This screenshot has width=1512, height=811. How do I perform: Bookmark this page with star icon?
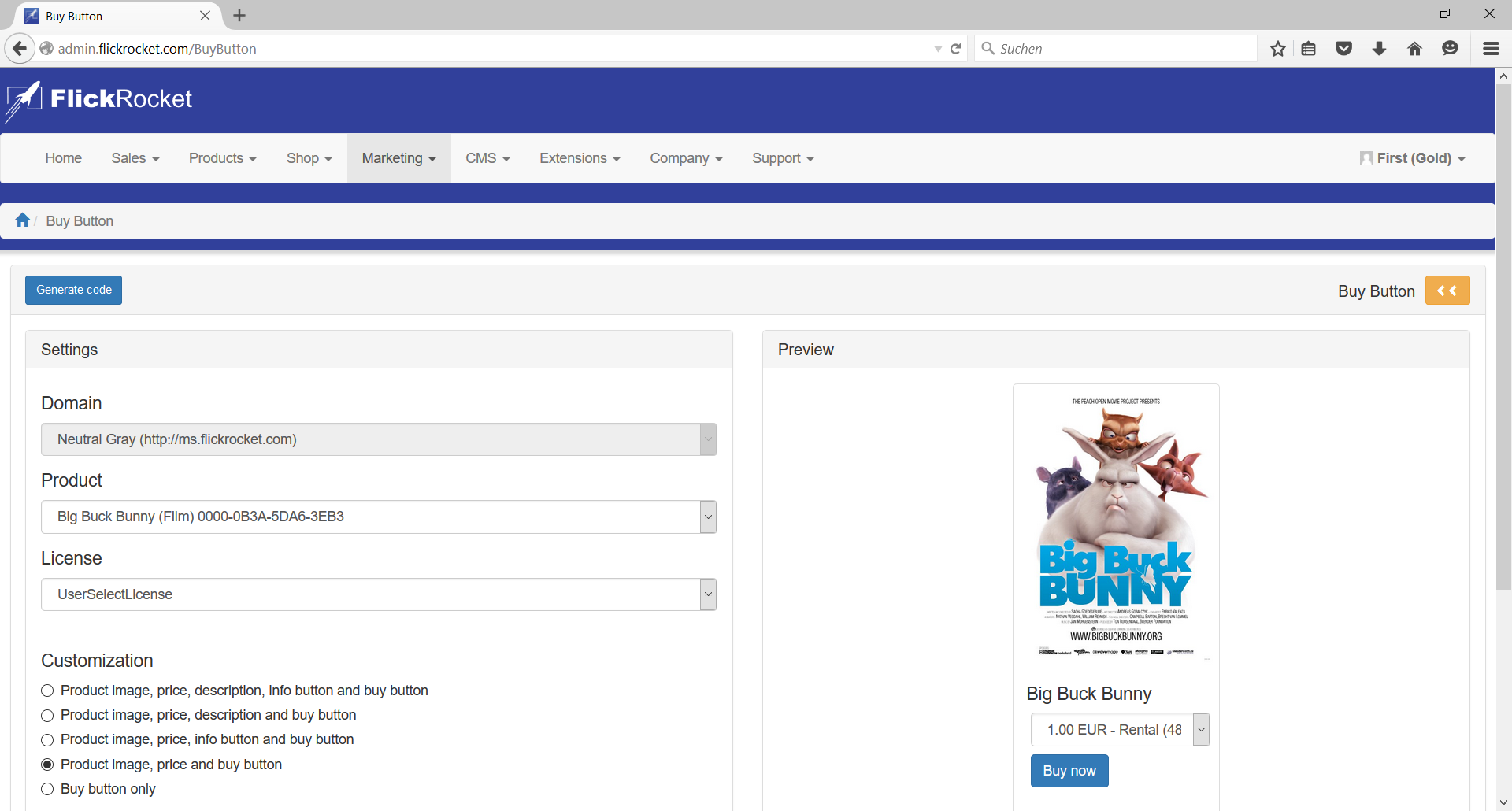[1278, 49]
